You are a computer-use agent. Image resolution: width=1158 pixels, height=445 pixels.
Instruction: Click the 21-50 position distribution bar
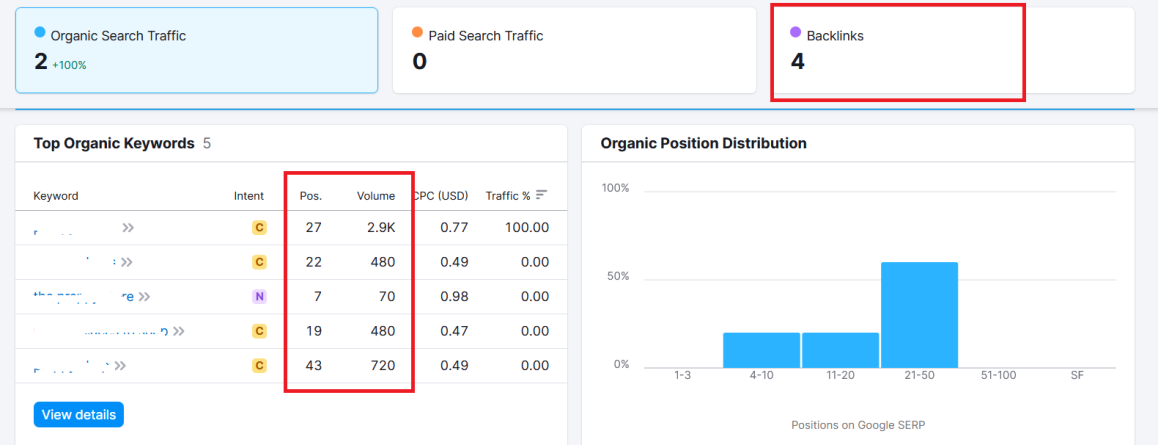pos(919,315)
